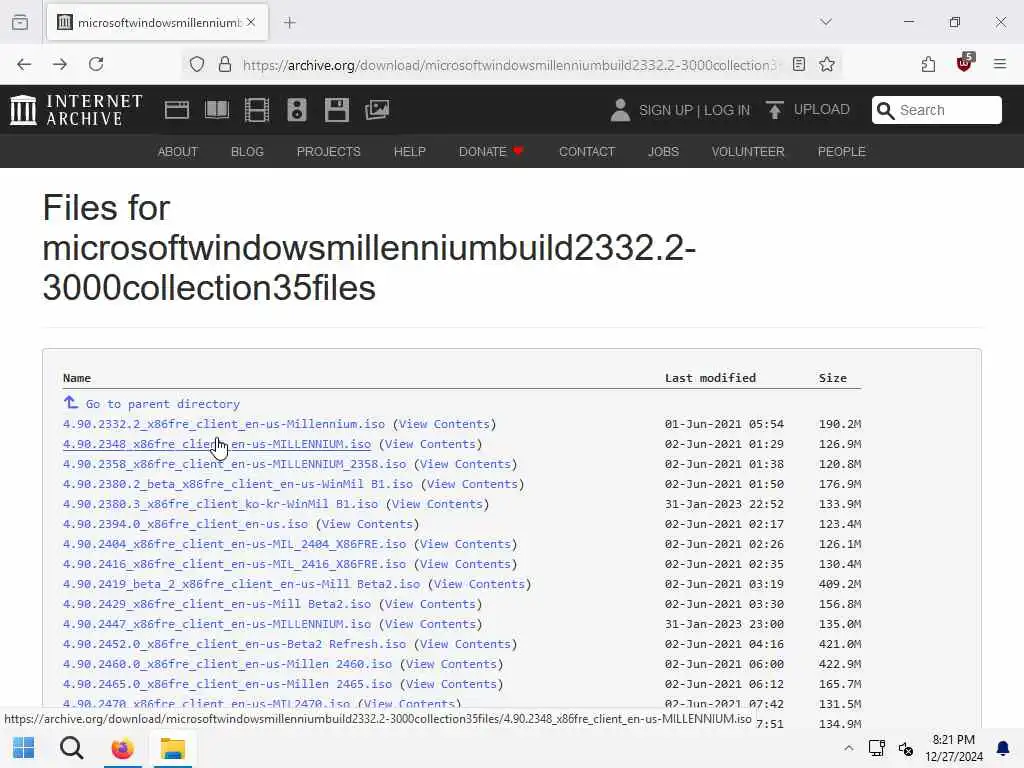
Task: Download 4.90.2332.2 Millennium.iso file
Action: pos(224,424)
